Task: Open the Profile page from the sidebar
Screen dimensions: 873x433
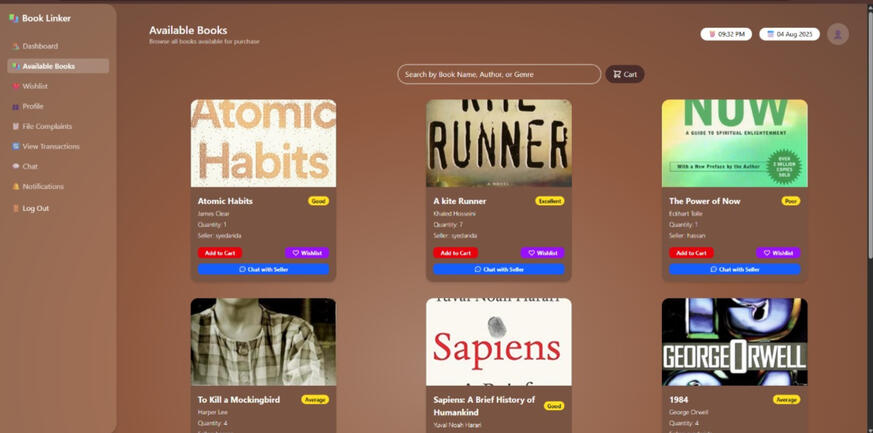Action: pos(58,106)
